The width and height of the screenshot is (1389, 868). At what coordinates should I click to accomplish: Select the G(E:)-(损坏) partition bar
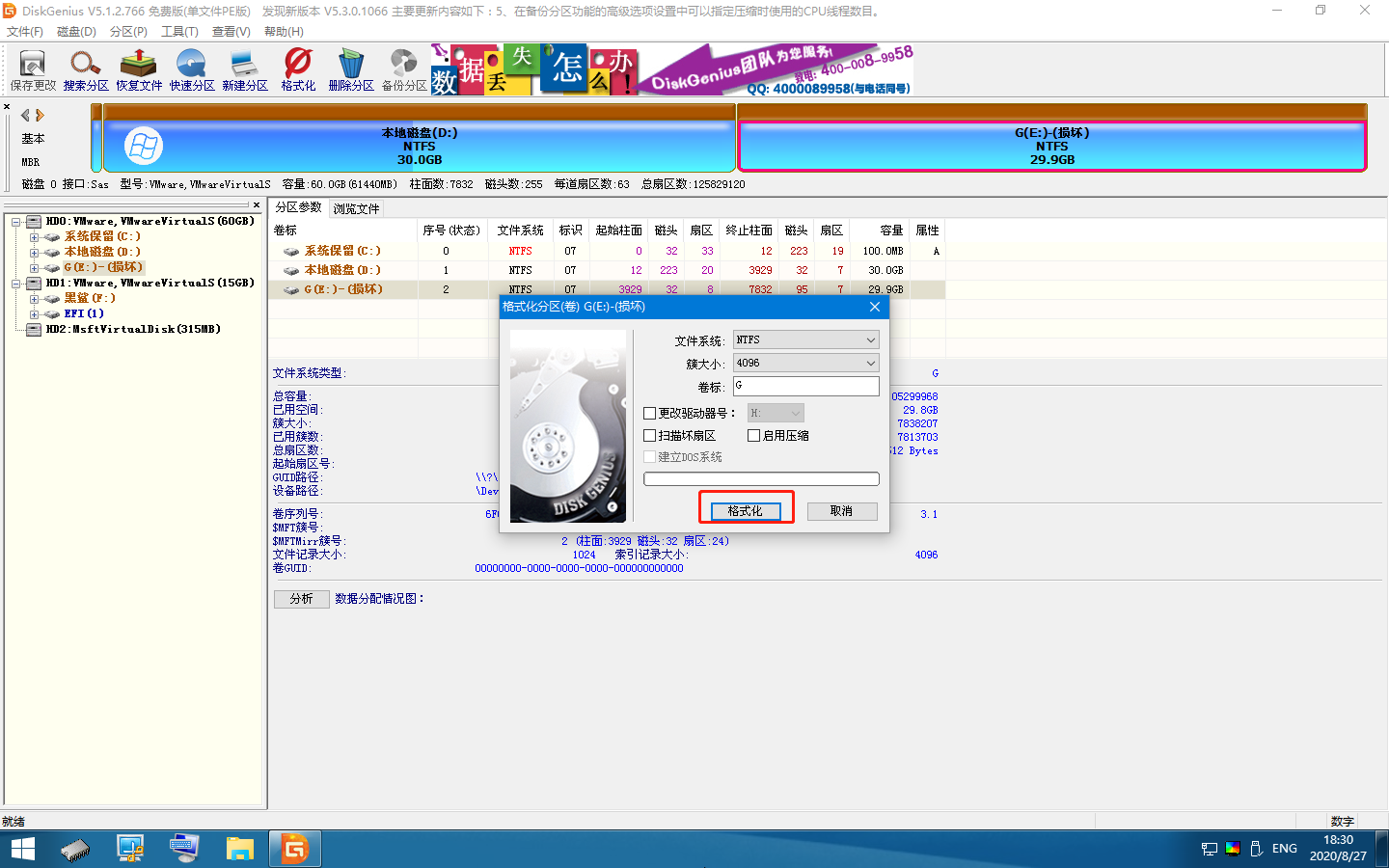coord(1052,138)
